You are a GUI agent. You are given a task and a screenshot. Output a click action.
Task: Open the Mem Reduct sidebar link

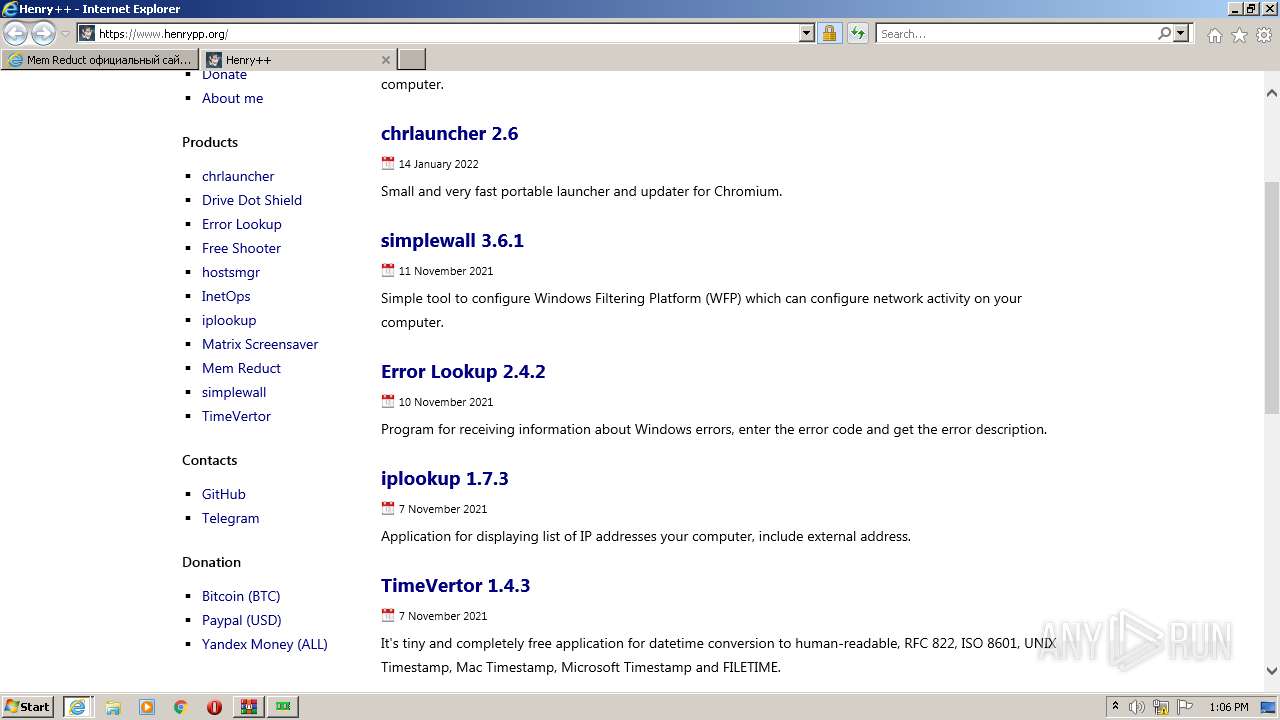tap(241, 368)
